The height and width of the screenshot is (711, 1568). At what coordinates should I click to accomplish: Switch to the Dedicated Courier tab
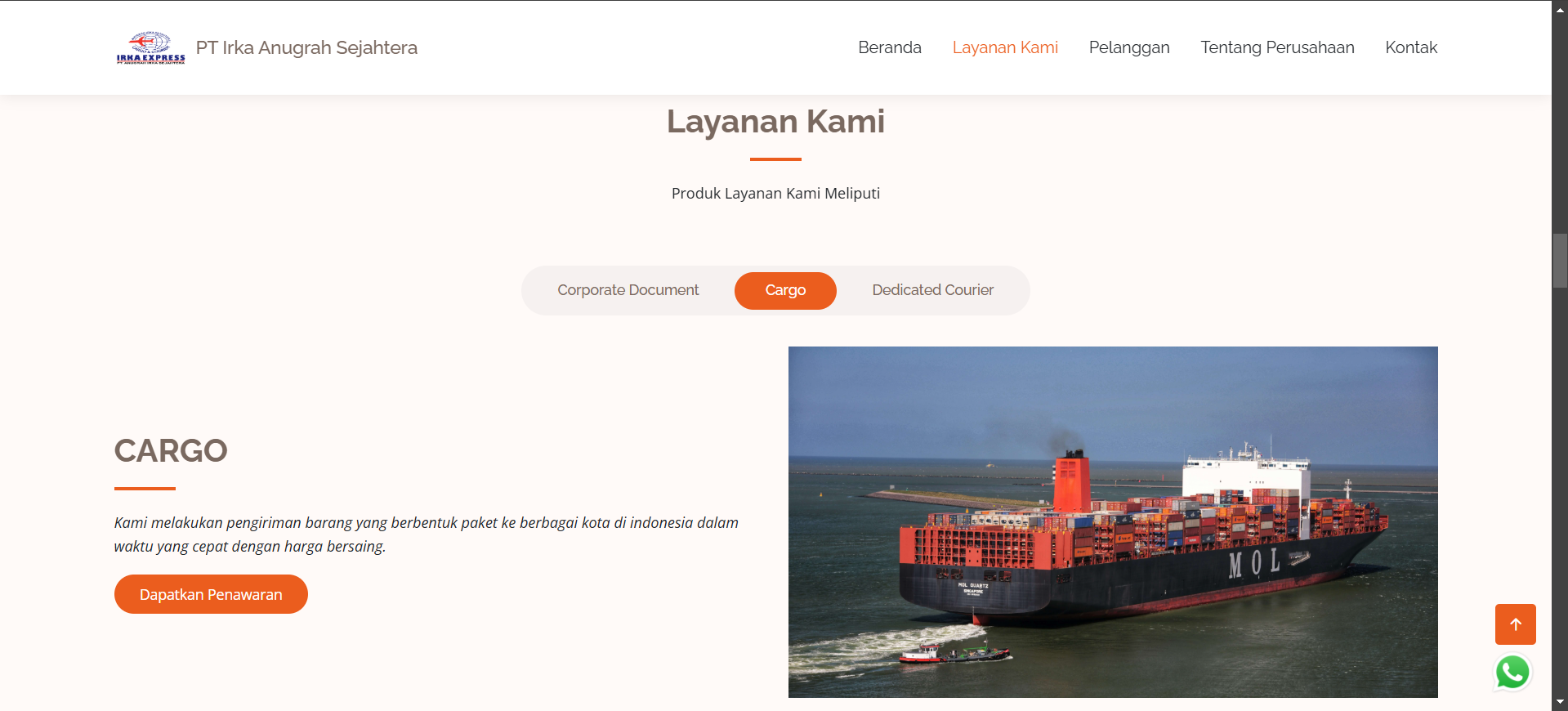(932, 290)
